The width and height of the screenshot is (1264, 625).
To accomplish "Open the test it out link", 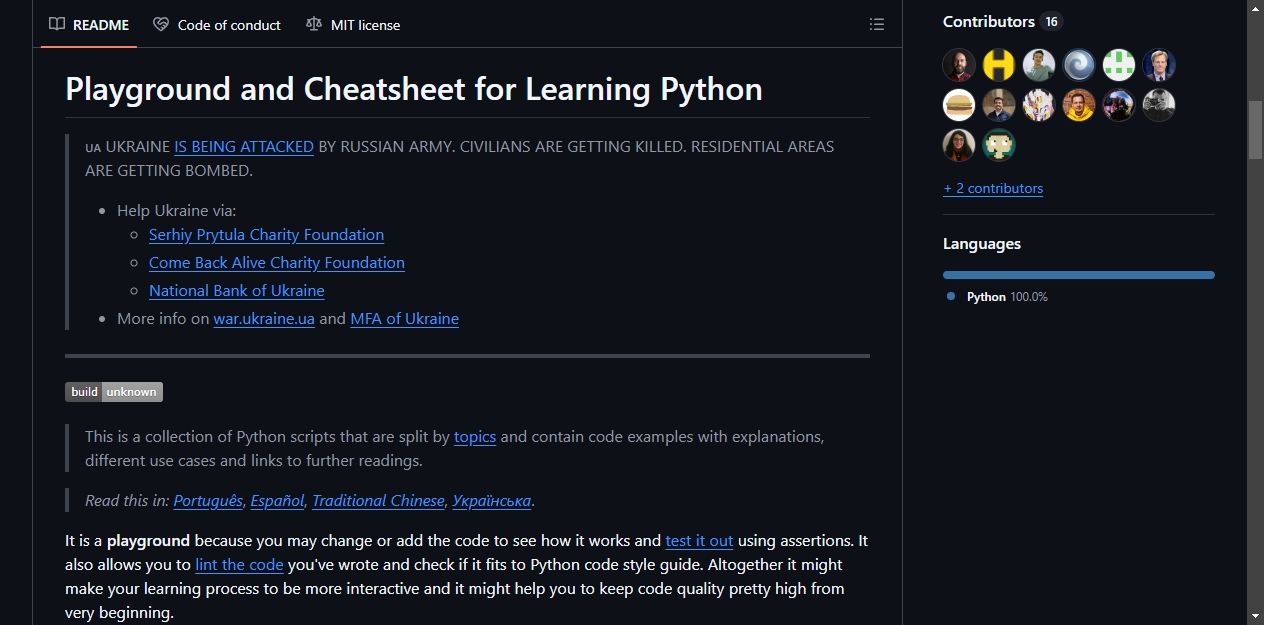I will click(699, 540).
